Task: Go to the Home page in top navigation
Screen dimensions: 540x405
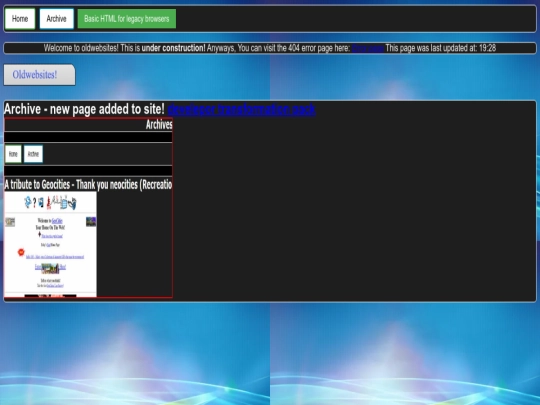Action: [20, 19]
